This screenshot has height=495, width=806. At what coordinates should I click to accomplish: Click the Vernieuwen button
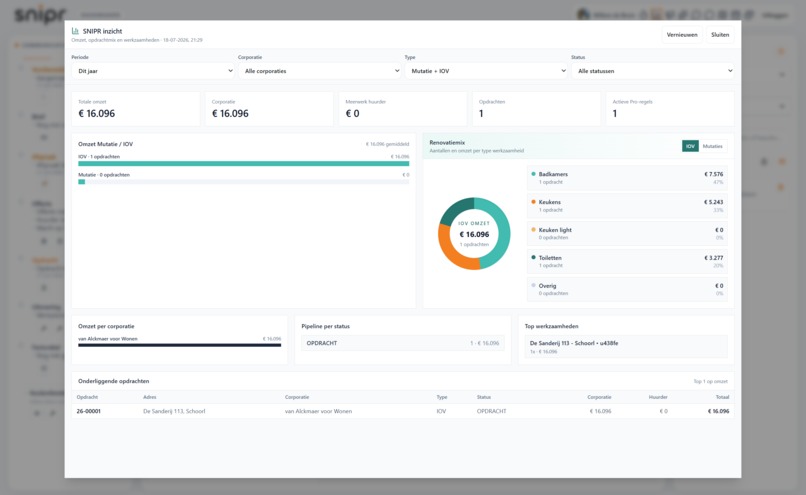tap(682, 35)
